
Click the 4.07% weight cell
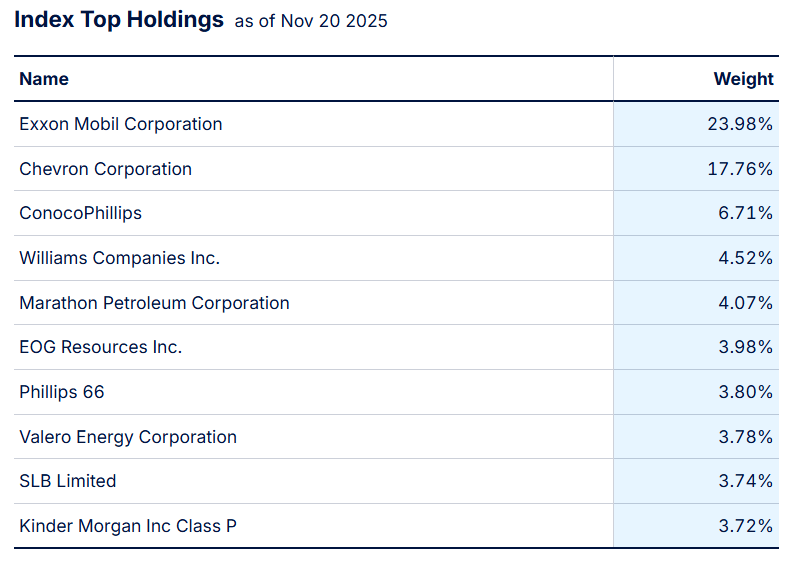(744, 303)
